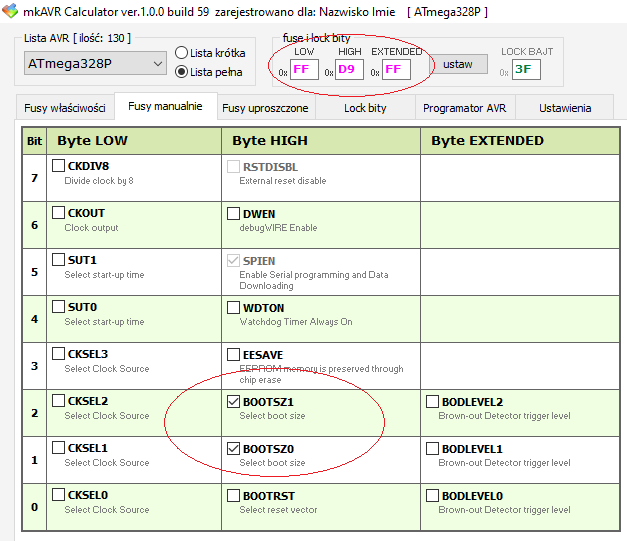Toggle the BOOTRST checkbox
627x541 pixels.
click(234, 495)
